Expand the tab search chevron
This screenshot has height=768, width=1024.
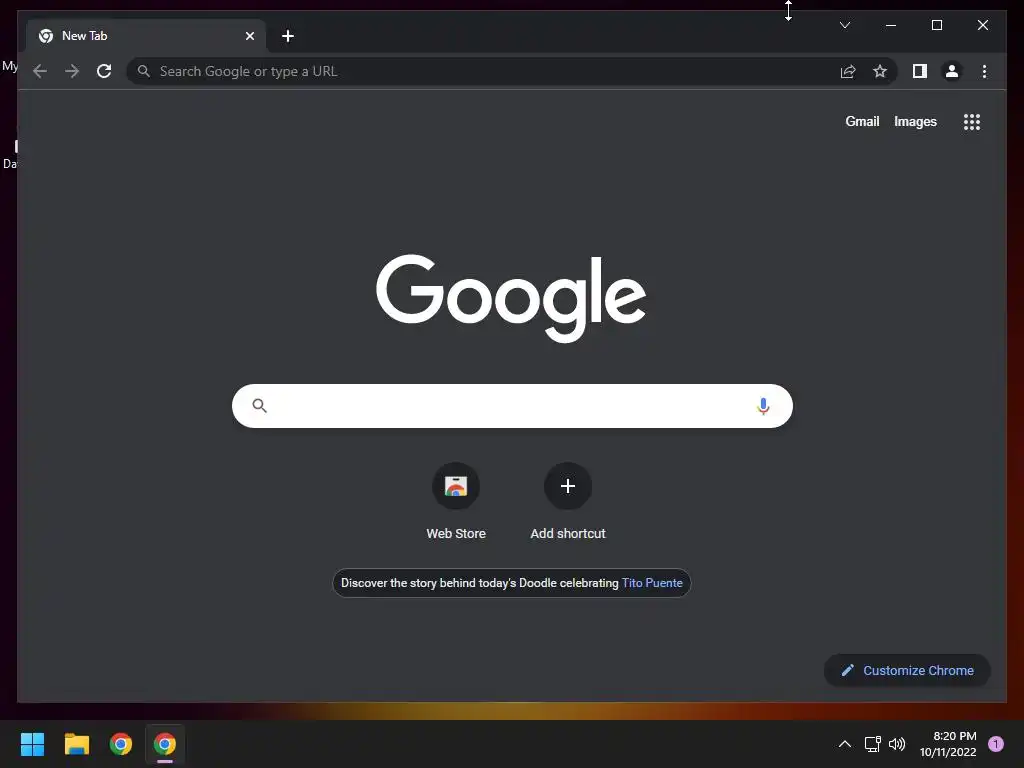tap(844, 25)
